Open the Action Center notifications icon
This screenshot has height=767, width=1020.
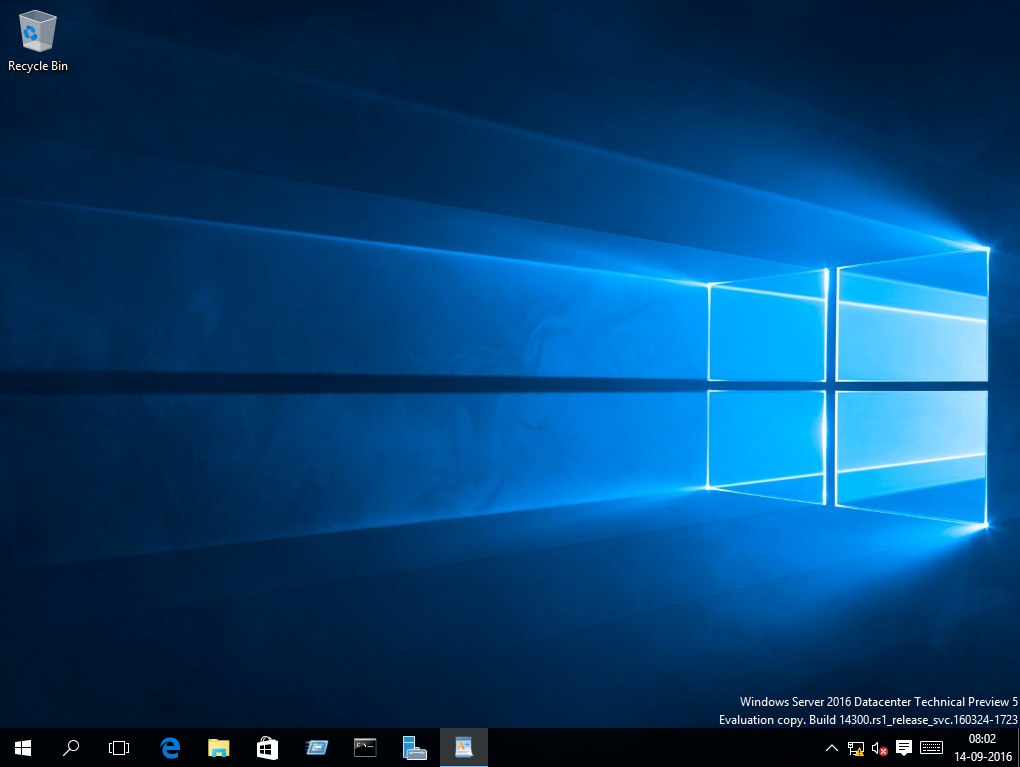coord(904,748)
